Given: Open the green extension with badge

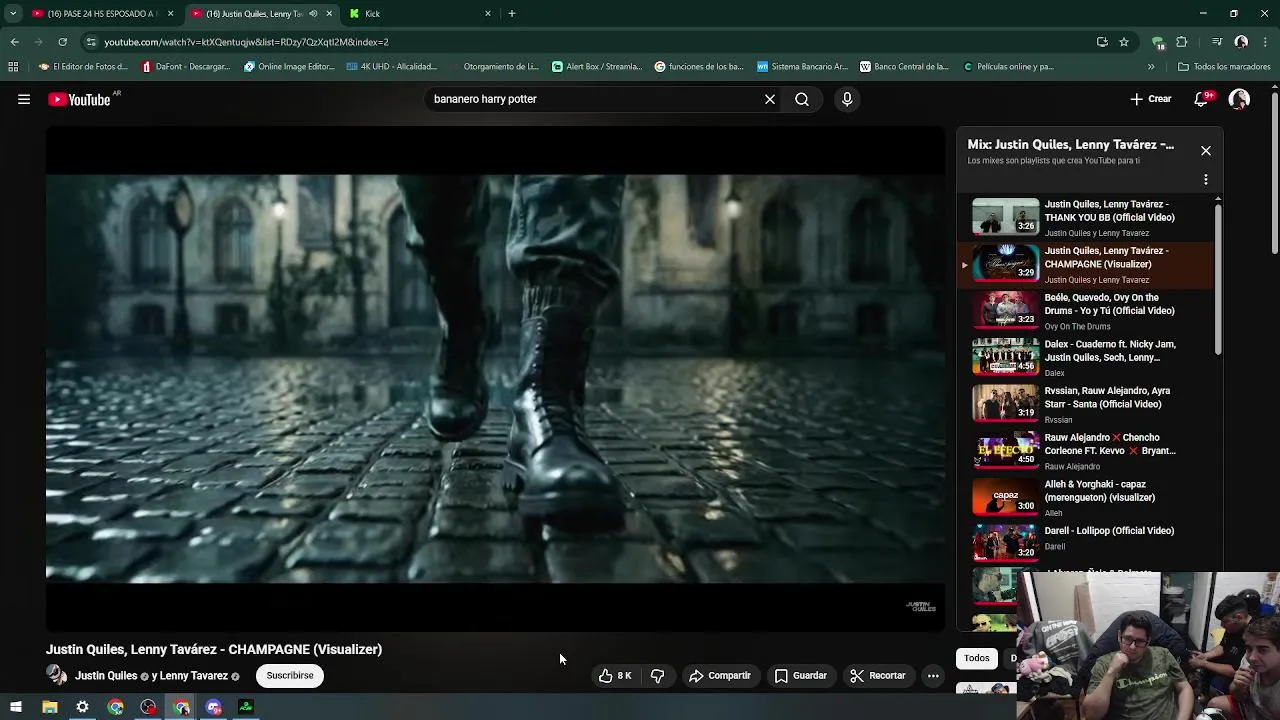Looking at the screenshot, I should [1158, 42].
